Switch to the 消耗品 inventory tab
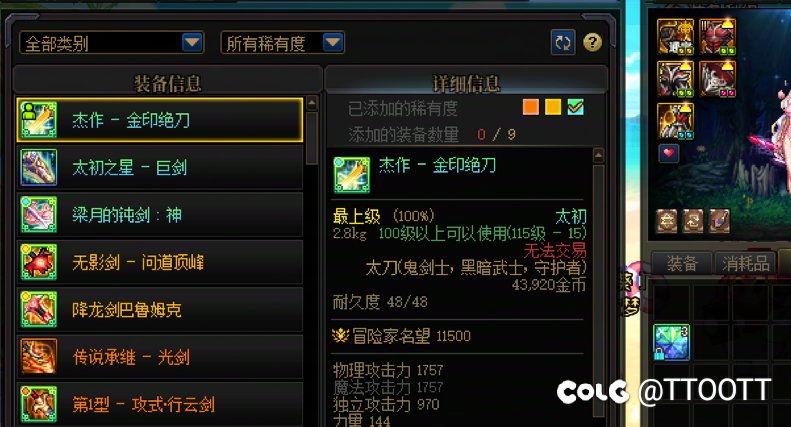Image resolution: width=791 pixels, height=427 pixels. pyautogui.click(x=746, y=263)
